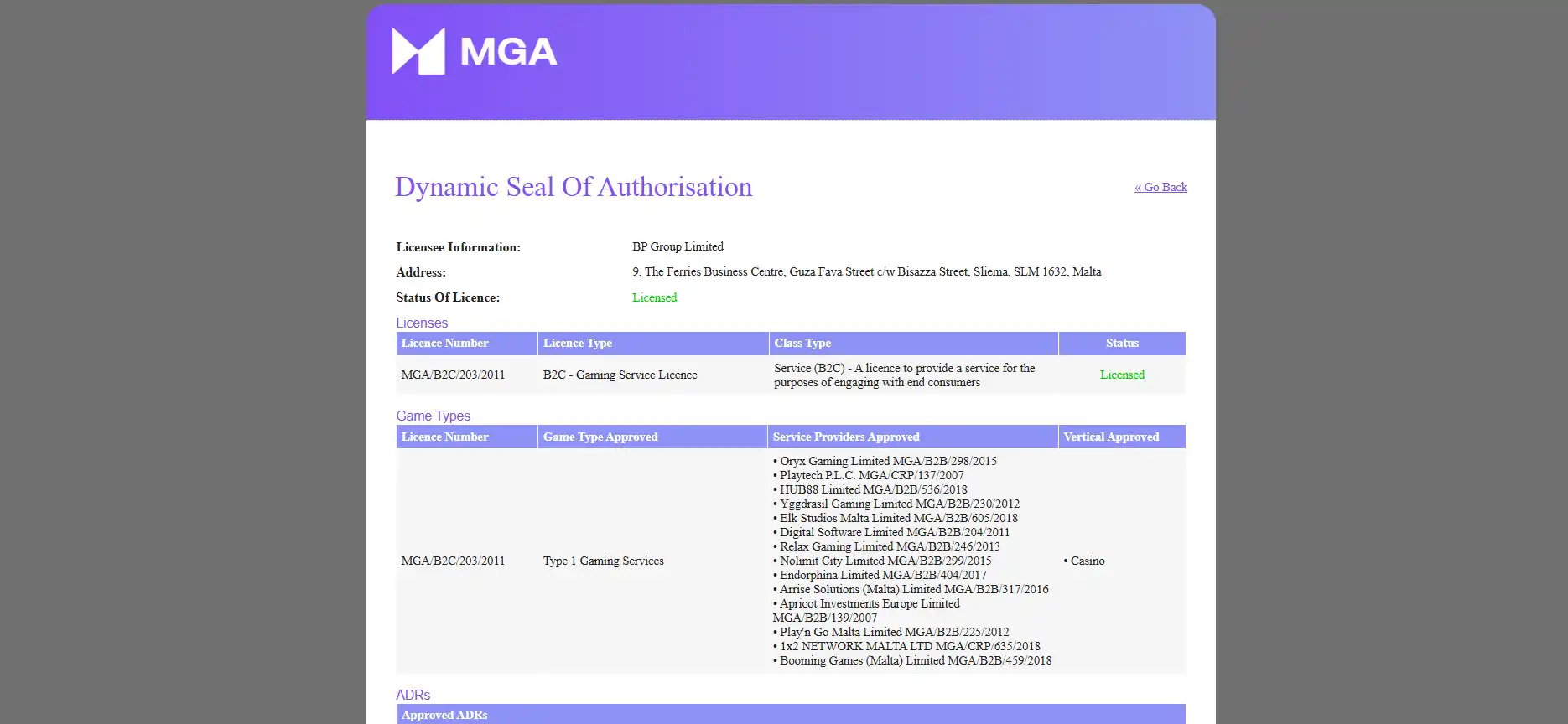Click the Licenses section heading
1568x724 pixels.
(422, 323)
